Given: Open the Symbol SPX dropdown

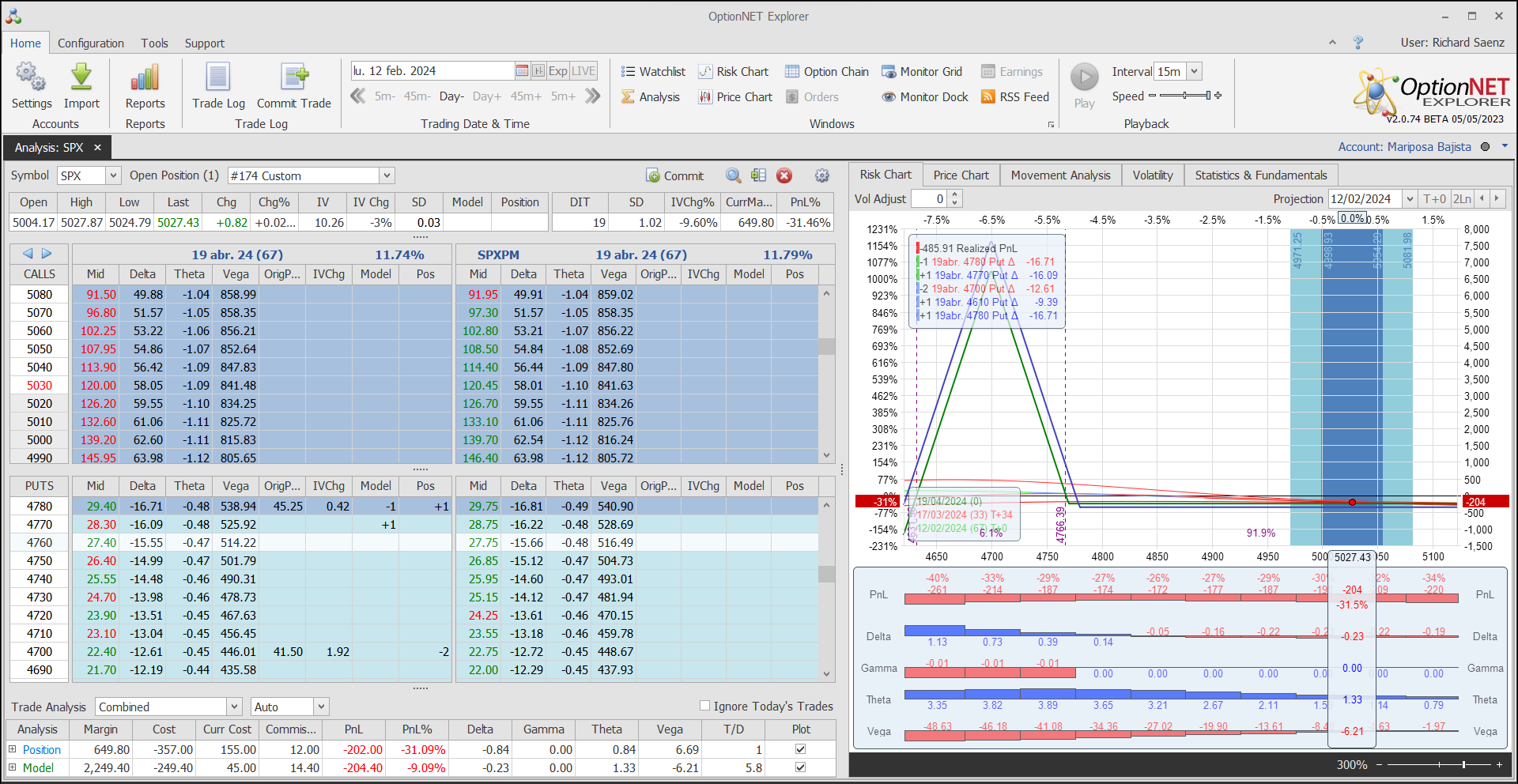Looking at the screenshot, I should [113, 175].
